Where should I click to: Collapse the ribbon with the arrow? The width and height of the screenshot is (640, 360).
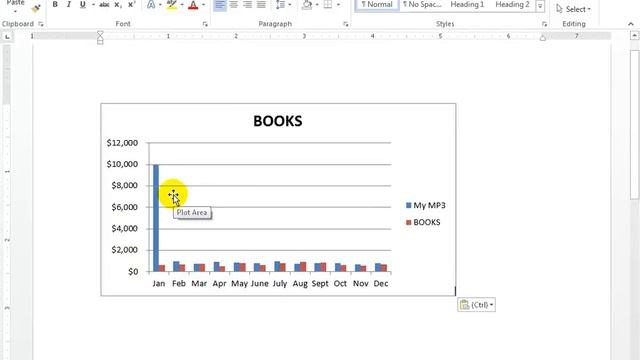pyautogui.click(x=631, y=24)
